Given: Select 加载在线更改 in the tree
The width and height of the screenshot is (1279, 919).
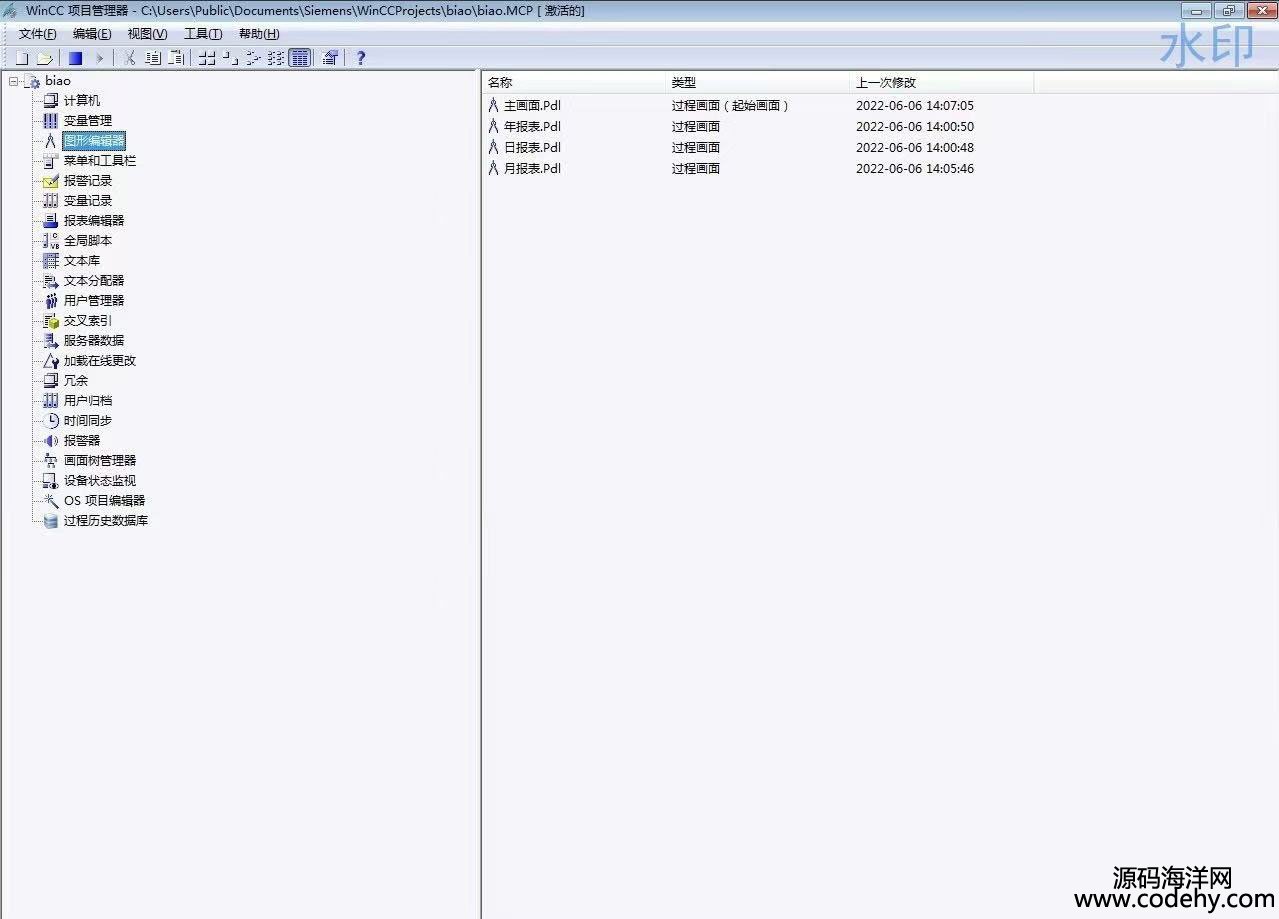Looking at the screenshot, I should [100, 361].
